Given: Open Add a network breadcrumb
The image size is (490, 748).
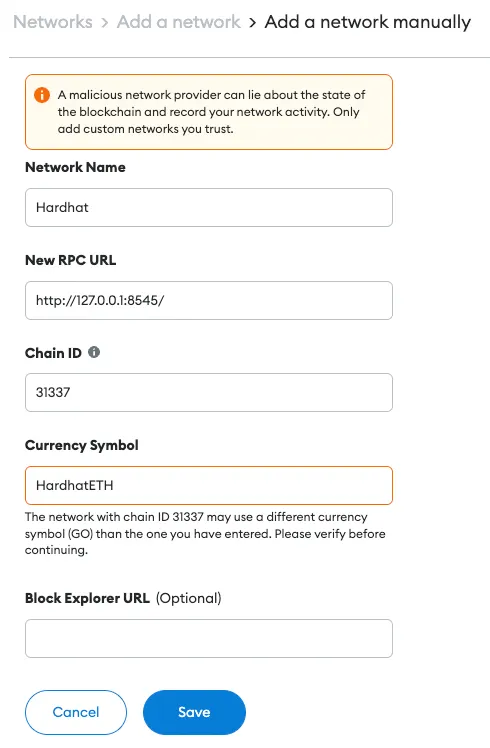Looking at the screenshot, I should [x=178, y=22].
